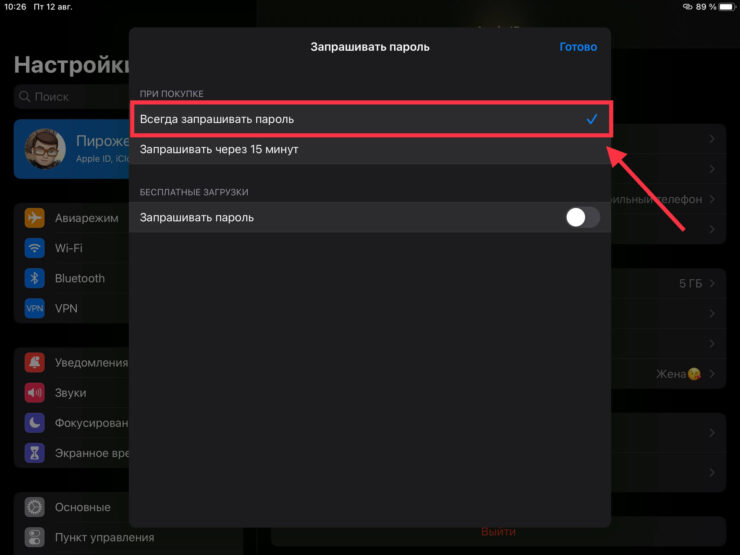Image resolution: width=740 pixels, height=555 pixels.
Task: Open General settings gear icon
Action: (x=36, y=508)
